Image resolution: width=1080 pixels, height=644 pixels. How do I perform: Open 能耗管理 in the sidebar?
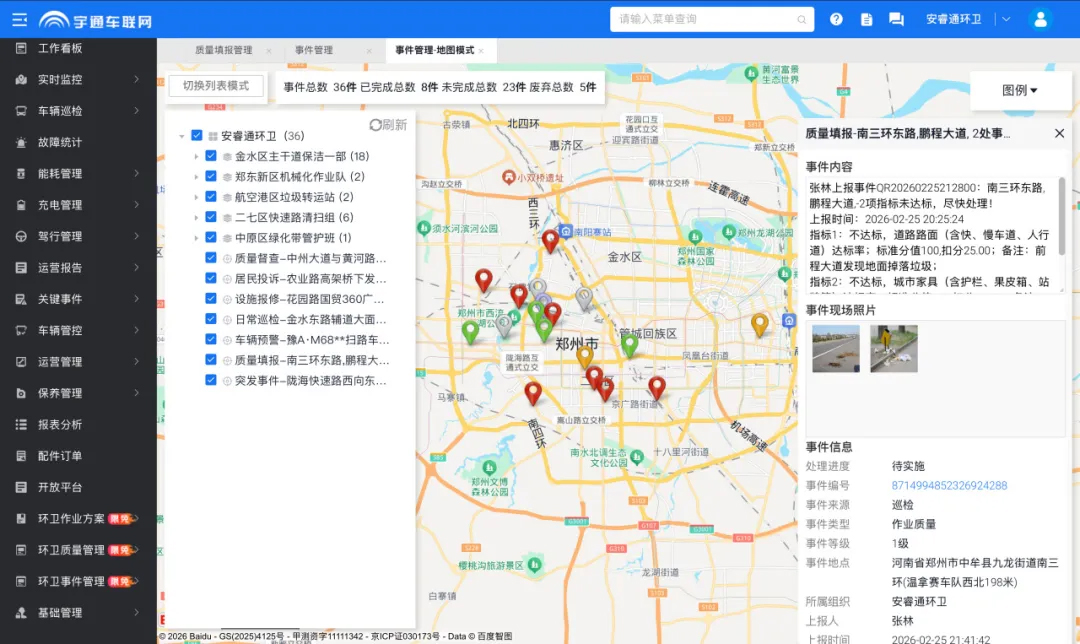60,172
